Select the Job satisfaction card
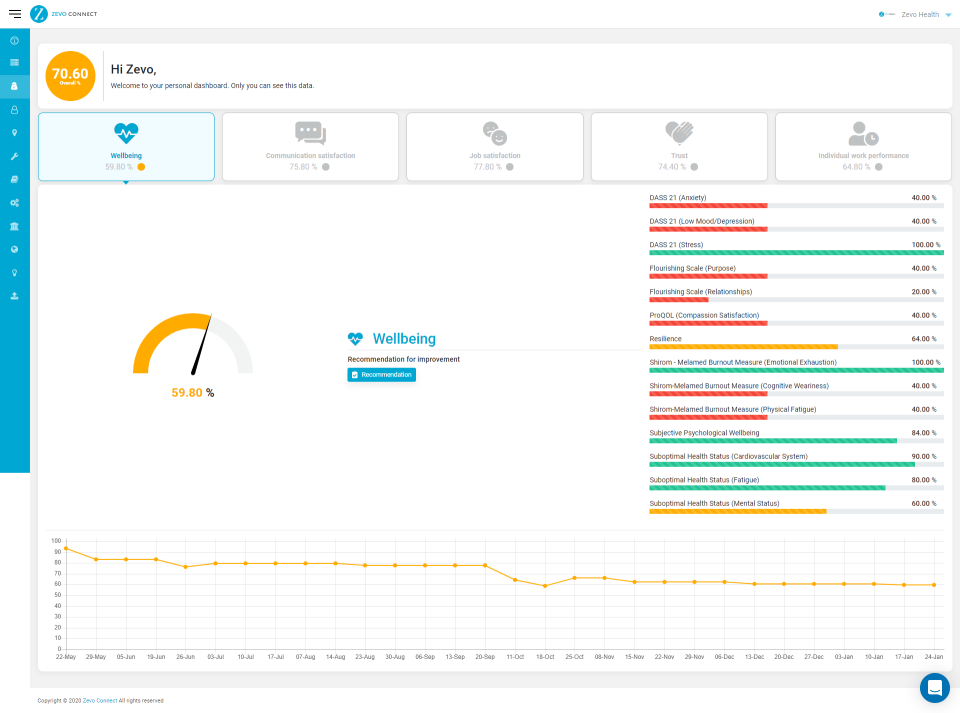 [494, 146]
